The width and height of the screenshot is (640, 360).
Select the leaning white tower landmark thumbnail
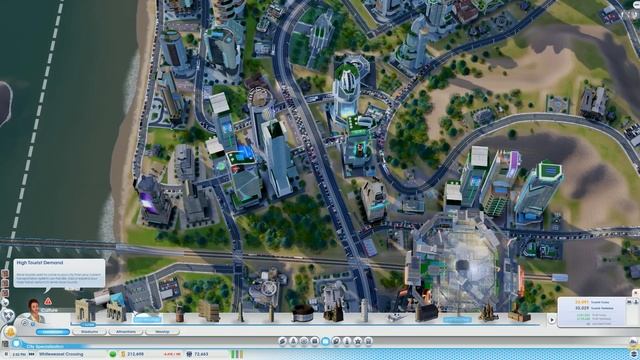(364, 310)
